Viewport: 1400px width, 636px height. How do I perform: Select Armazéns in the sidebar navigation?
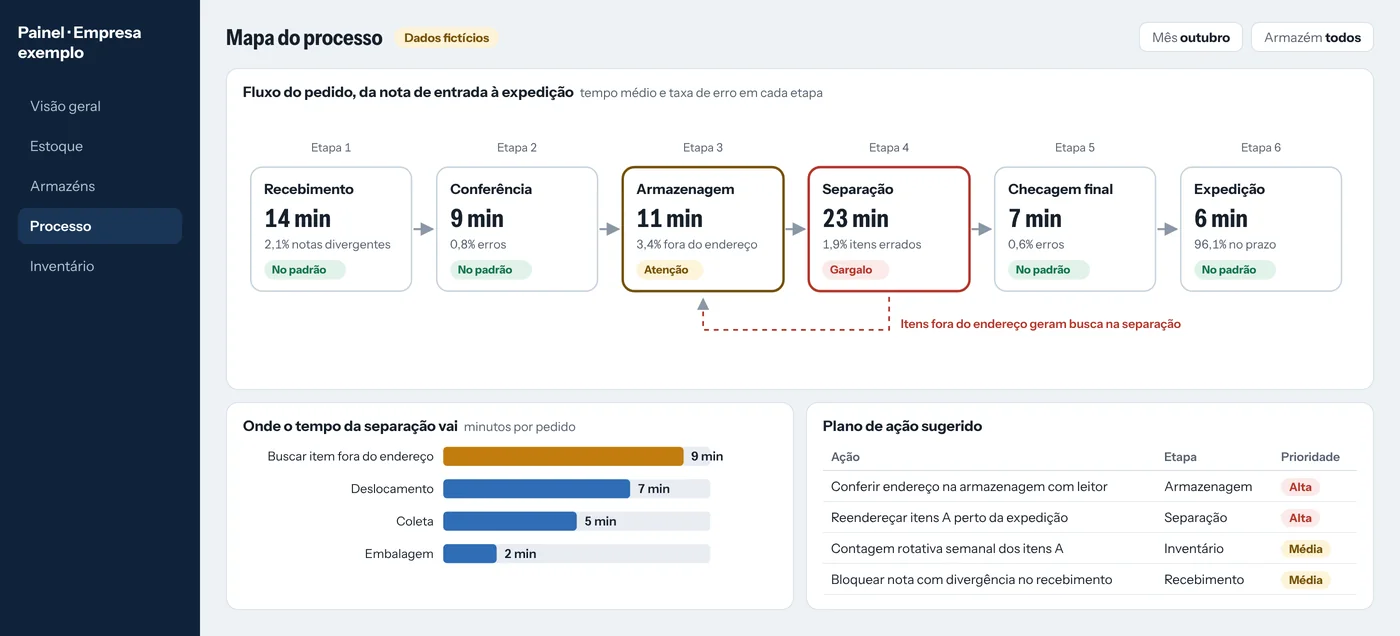tap(100, 186)
